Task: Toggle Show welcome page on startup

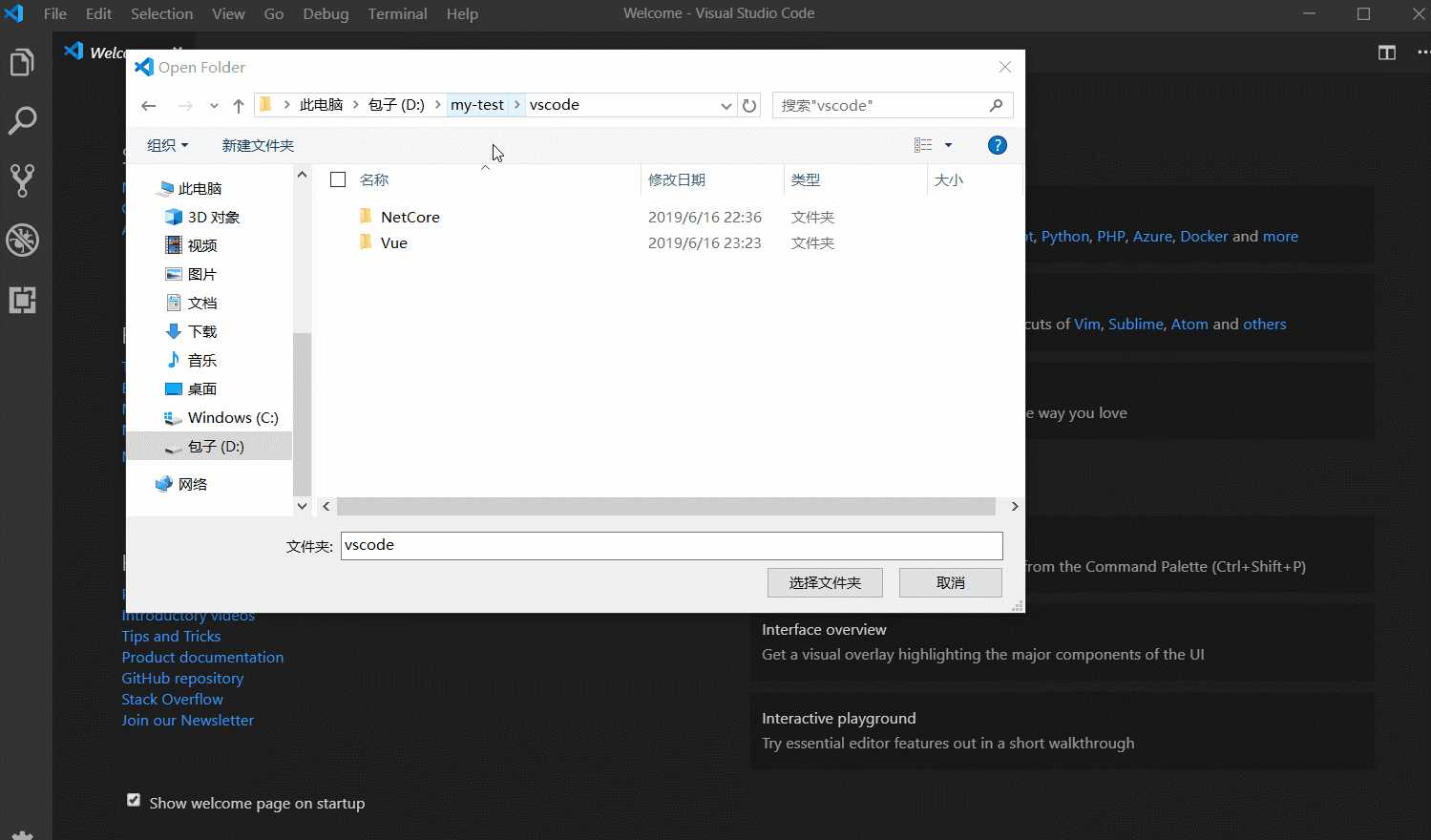Action: pos(134,800)
